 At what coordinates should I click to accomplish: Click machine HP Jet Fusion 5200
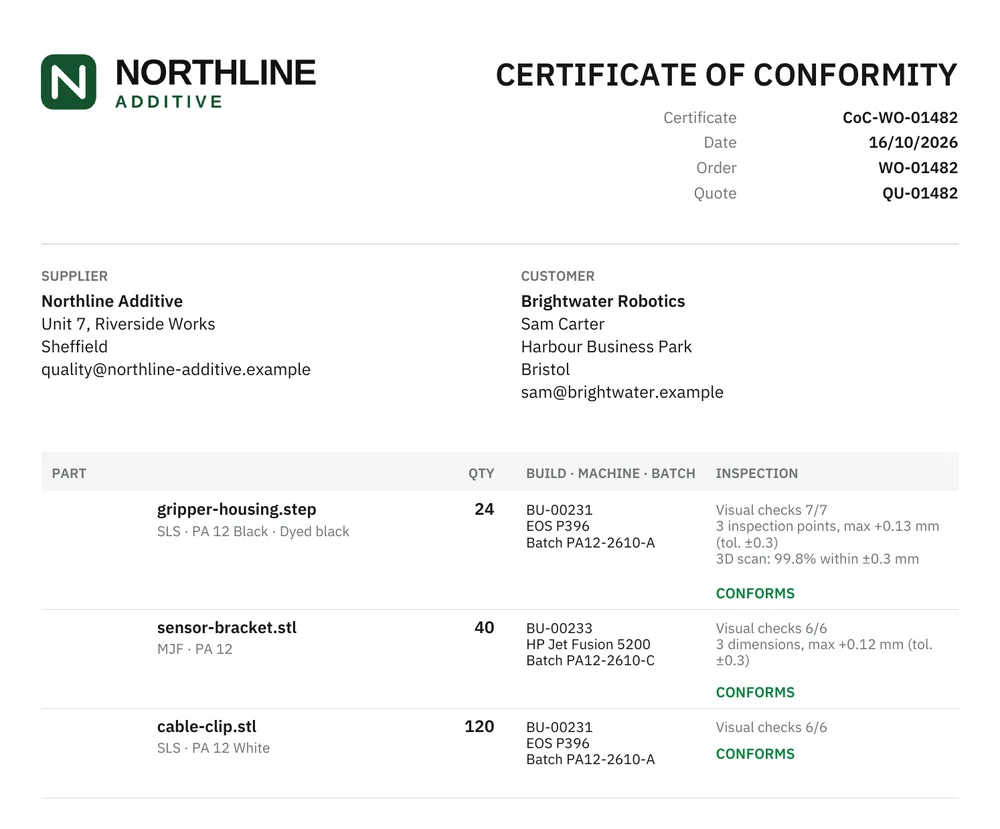tap(588, 644)
